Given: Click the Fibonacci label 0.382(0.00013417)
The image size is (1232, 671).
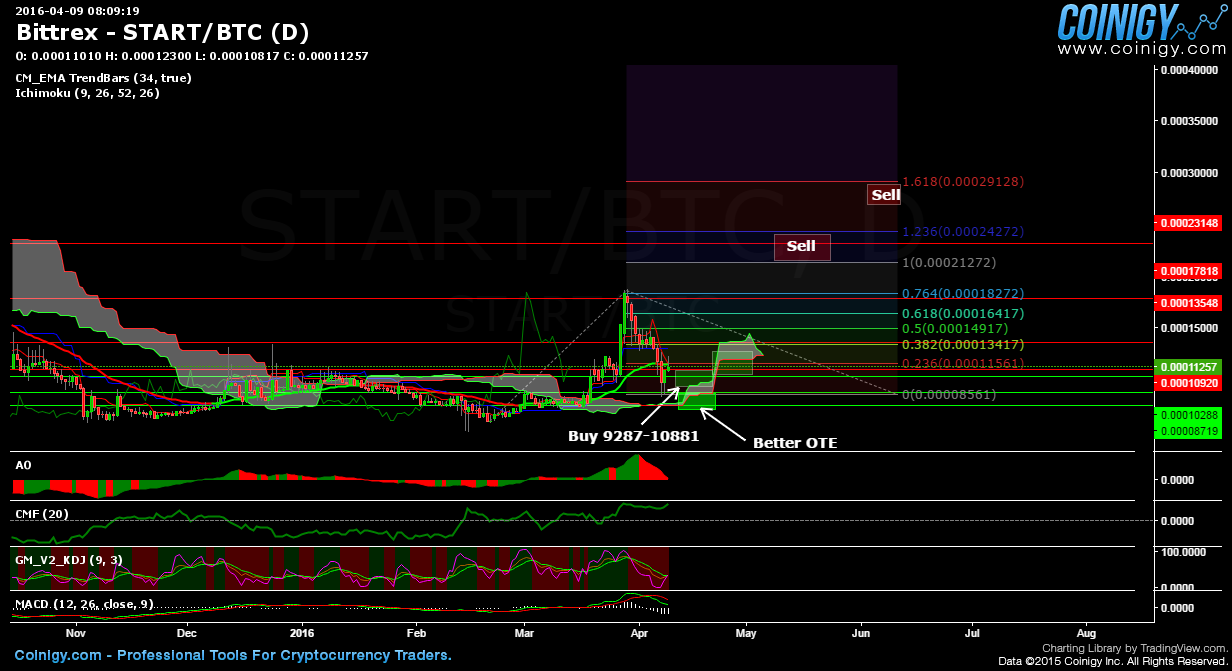Looking at the screenshot, I should [963, 346].
